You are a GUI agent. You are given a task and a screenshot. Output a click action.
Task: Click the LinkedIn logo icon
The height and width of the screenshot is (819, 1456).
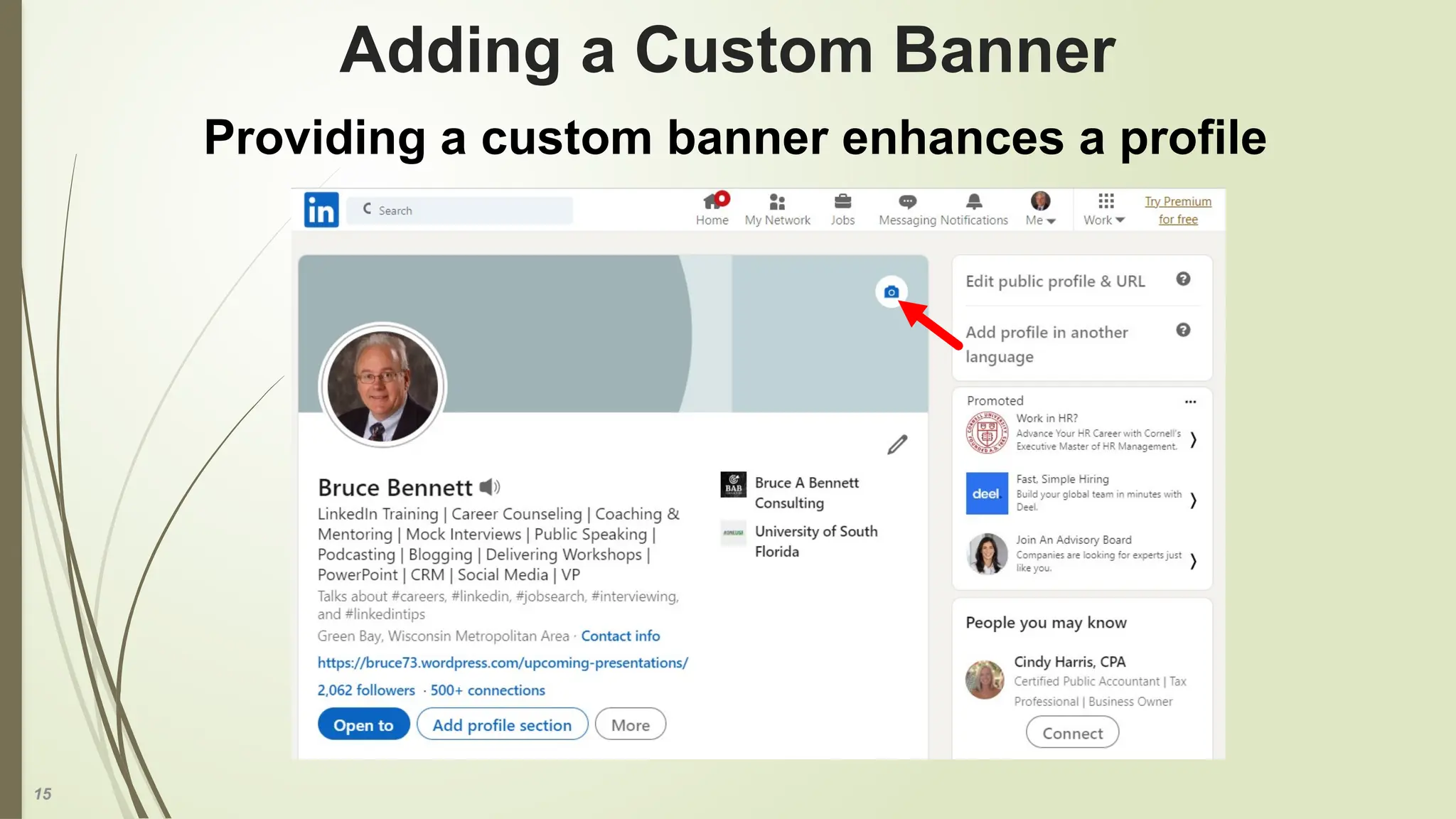tap(321, 210)
